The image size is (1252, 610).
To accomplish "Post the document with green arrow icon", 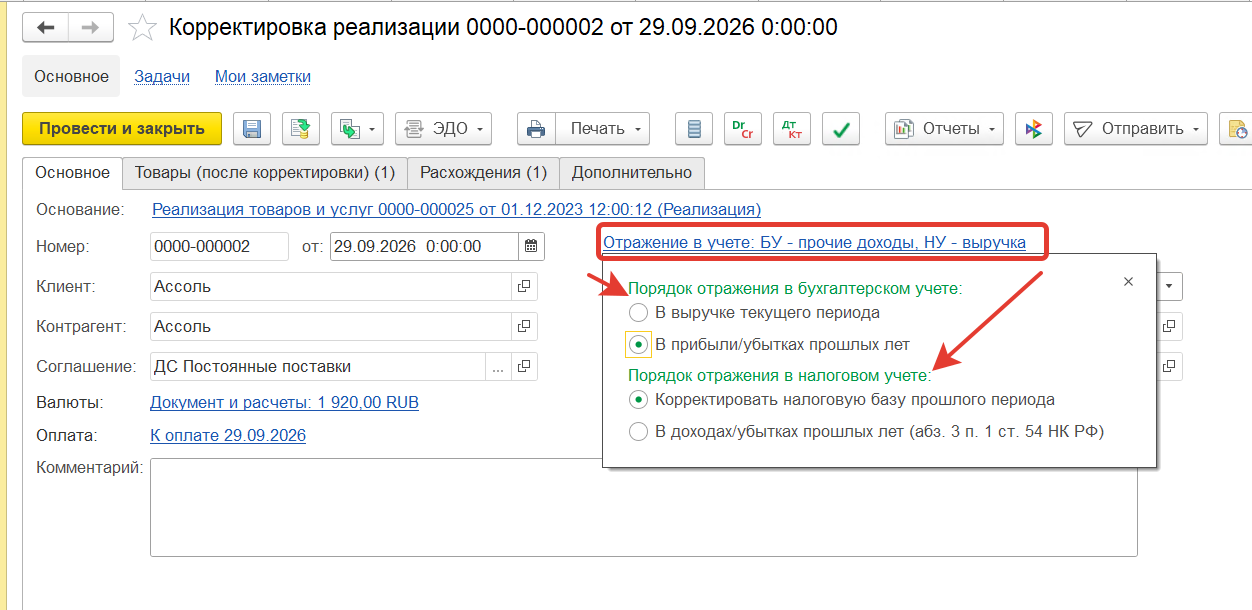I will pyautogui.click(x=301, y=128).
